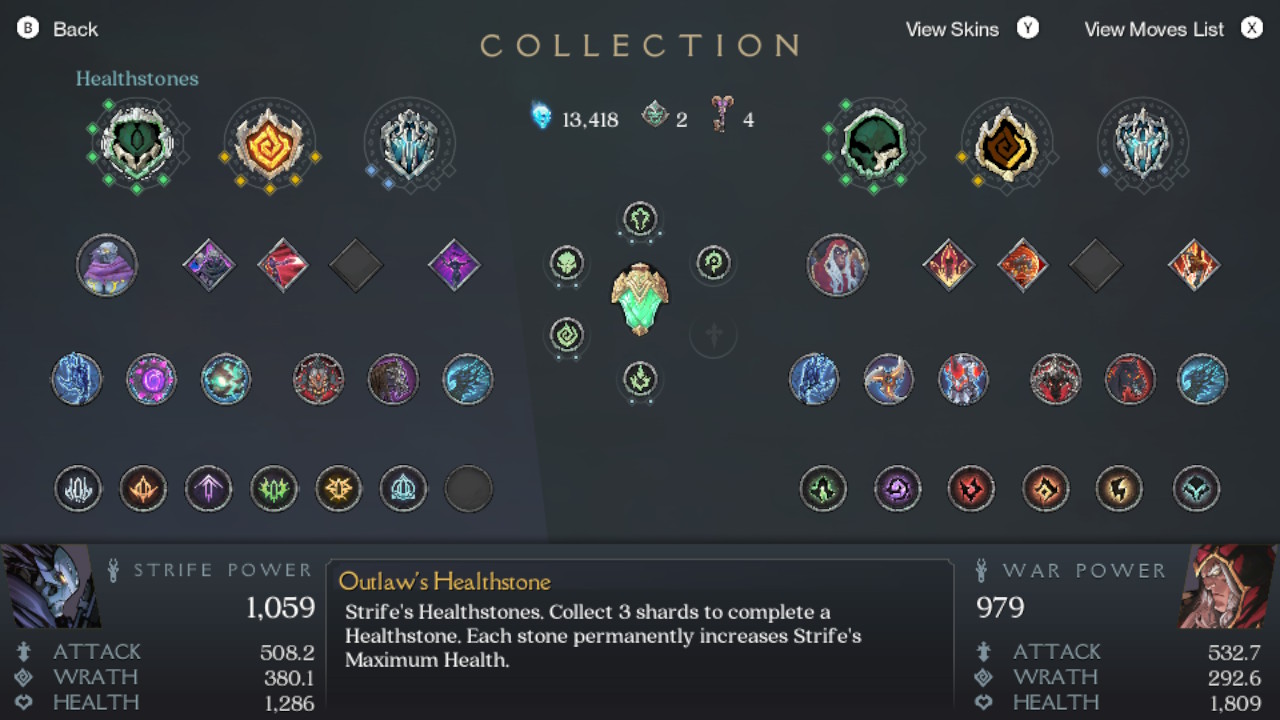The image size is (1280, 720).
Task: Select War's green skull Healthstone
Action: click(x=873, y=144)
